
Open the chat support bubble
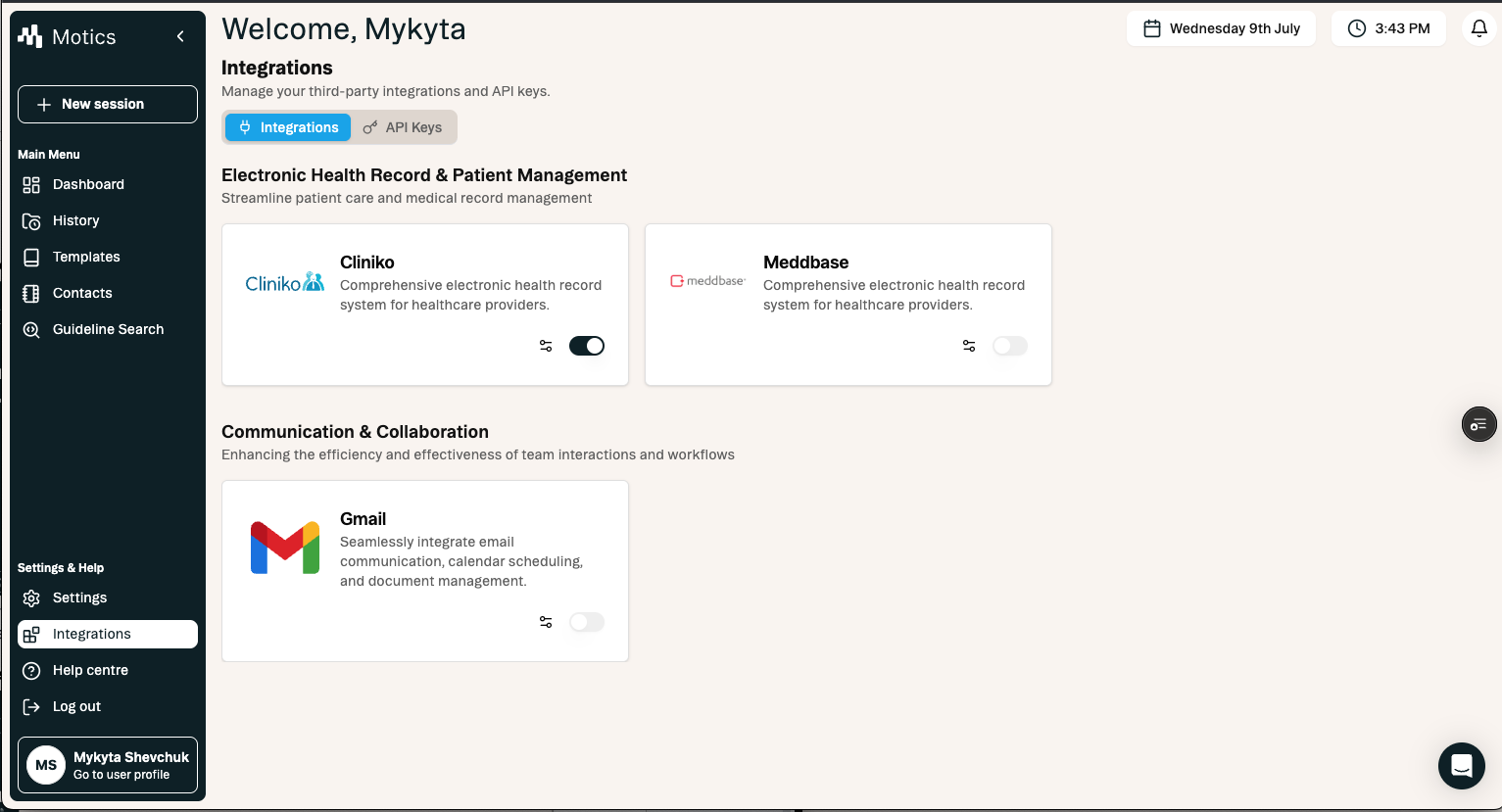click(1462, 766)
